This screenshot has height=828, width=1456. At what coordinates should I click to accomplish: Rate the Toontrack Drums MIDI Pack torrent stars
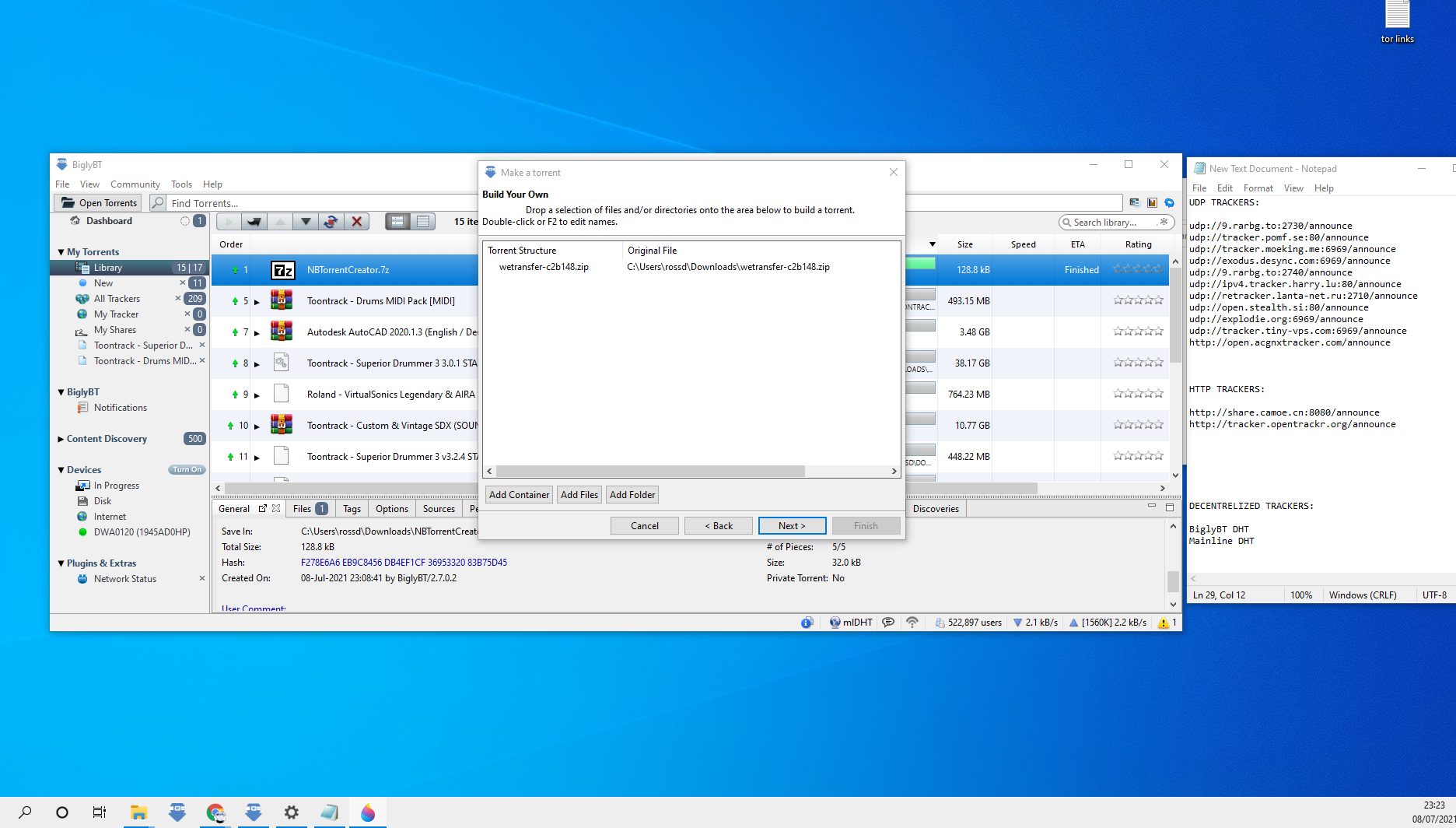pyautogui.click(x=1138, y=300)
